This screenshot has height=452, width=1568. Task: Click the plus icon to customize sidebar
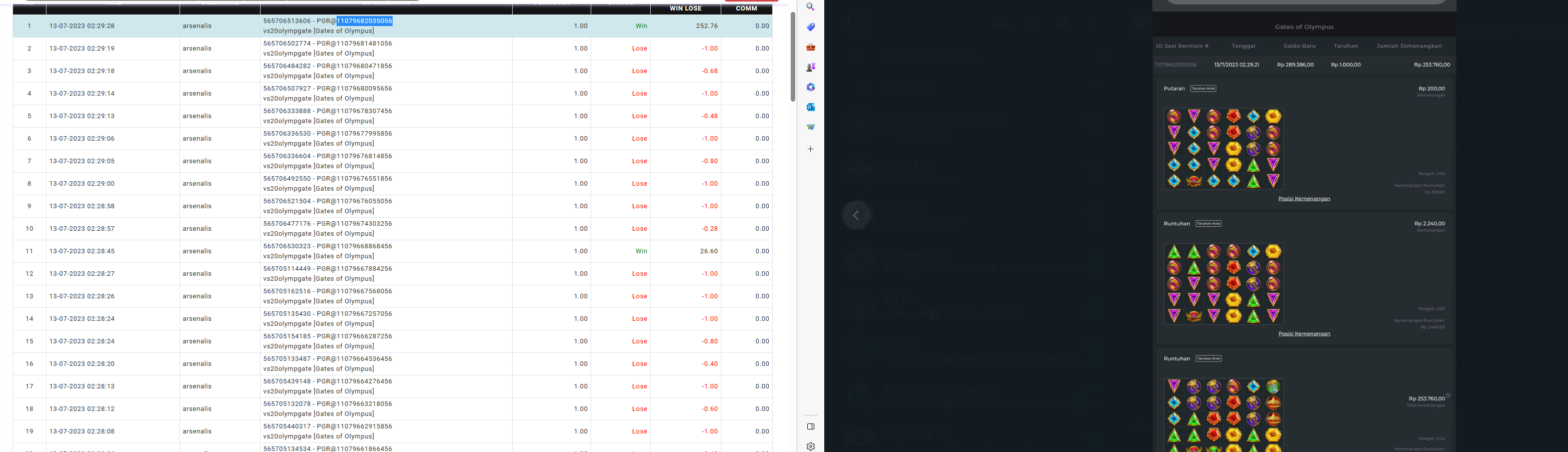[810, 149]
